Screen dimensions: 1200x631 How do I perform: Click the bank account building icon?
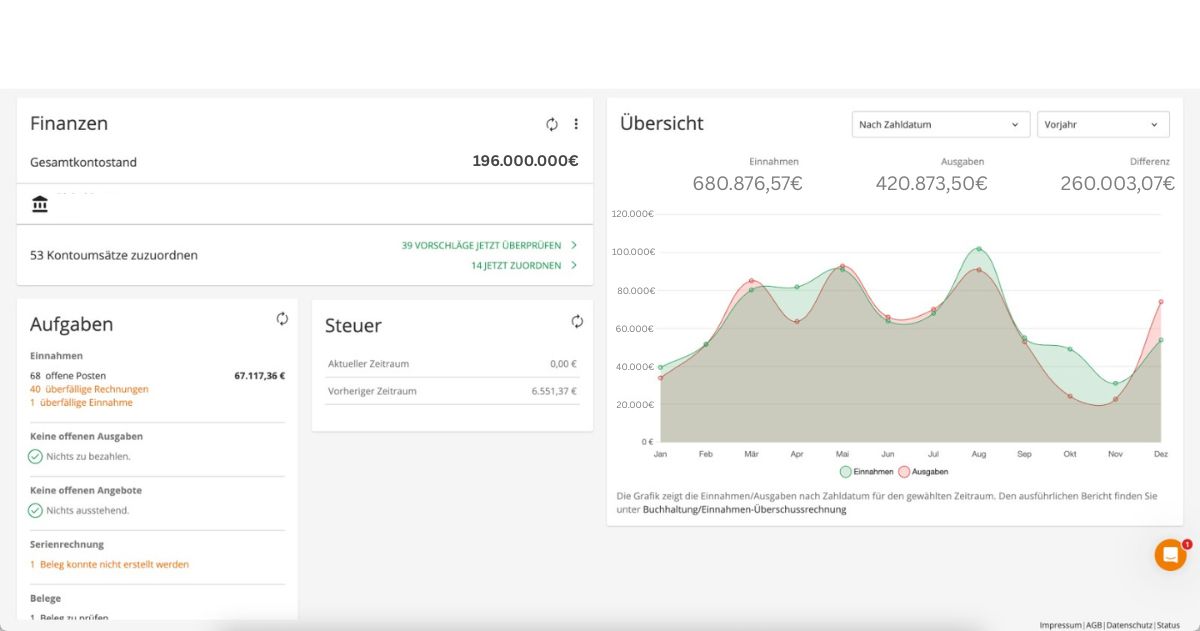(40, 204)
